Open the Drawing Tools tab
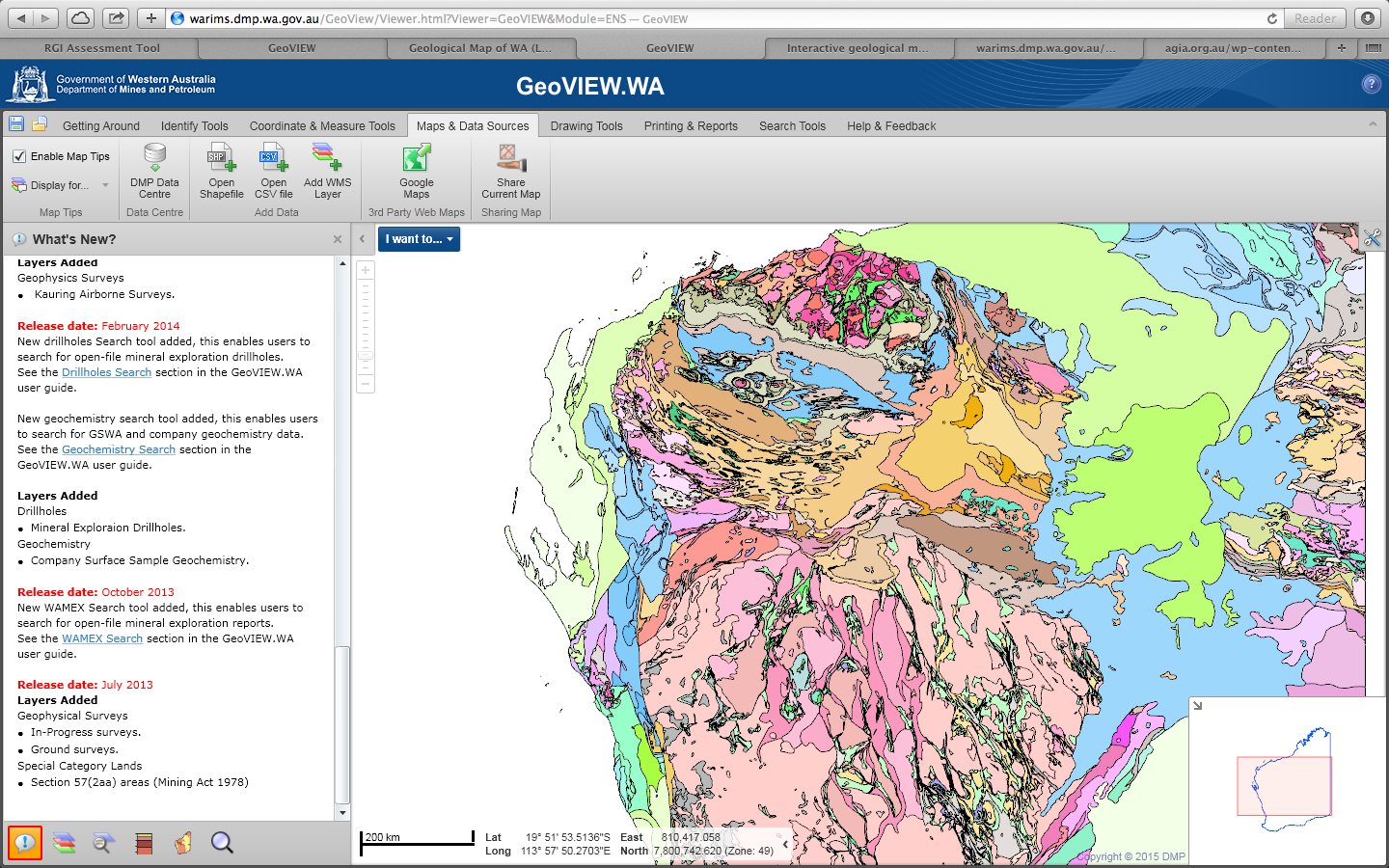 point(586,126)
